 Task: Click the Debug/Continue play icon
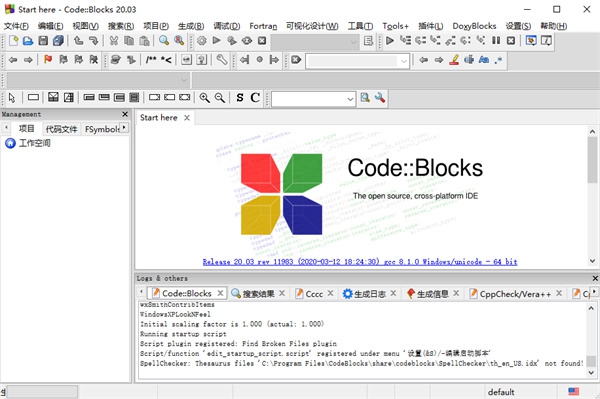coord(390,41)
